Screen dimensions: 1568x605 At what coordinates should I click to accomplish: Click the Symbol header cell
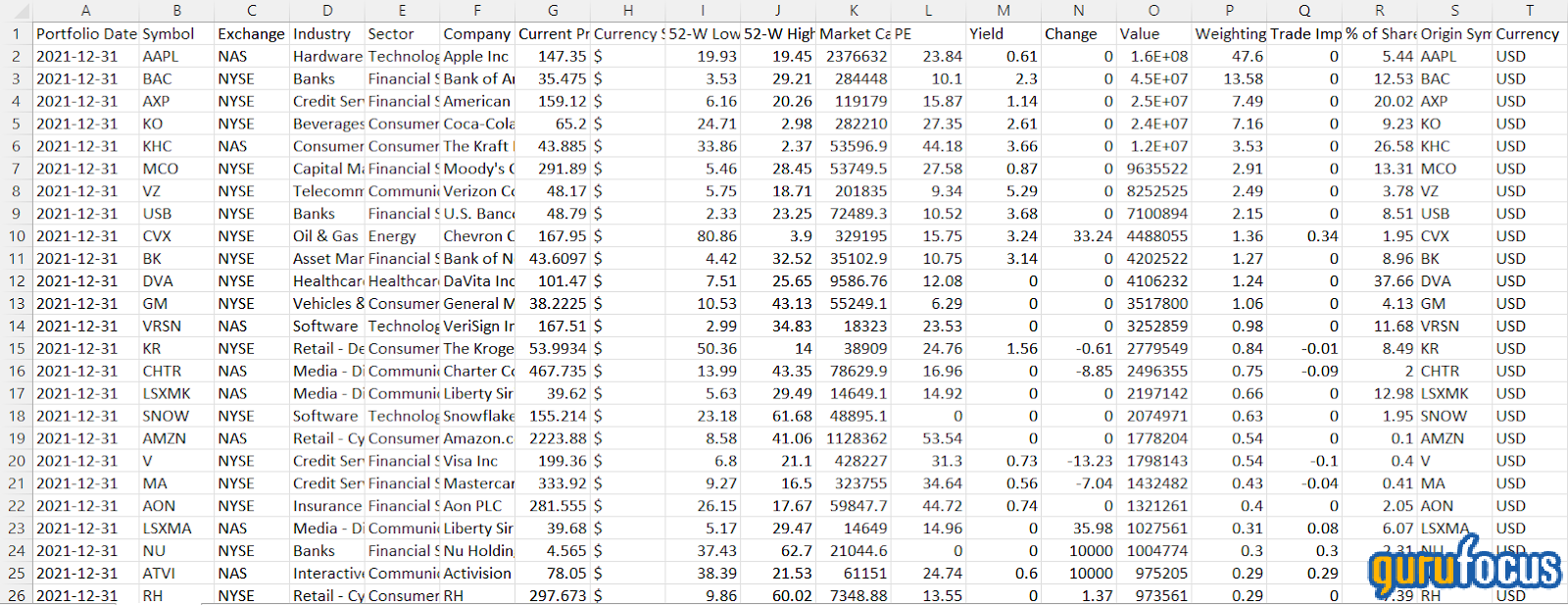tap(176, 34)
